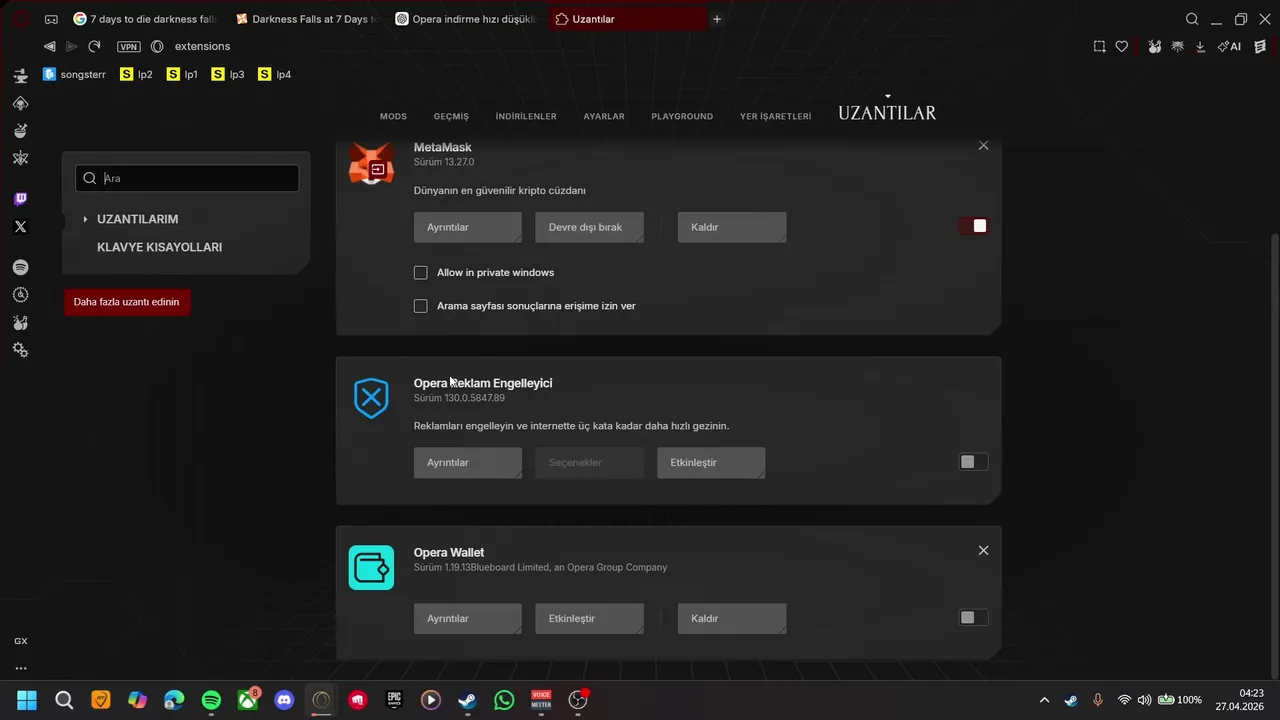Click 'Daha fazla uzantı edinin' button
1280x720 pixels.
coord(127,302)
